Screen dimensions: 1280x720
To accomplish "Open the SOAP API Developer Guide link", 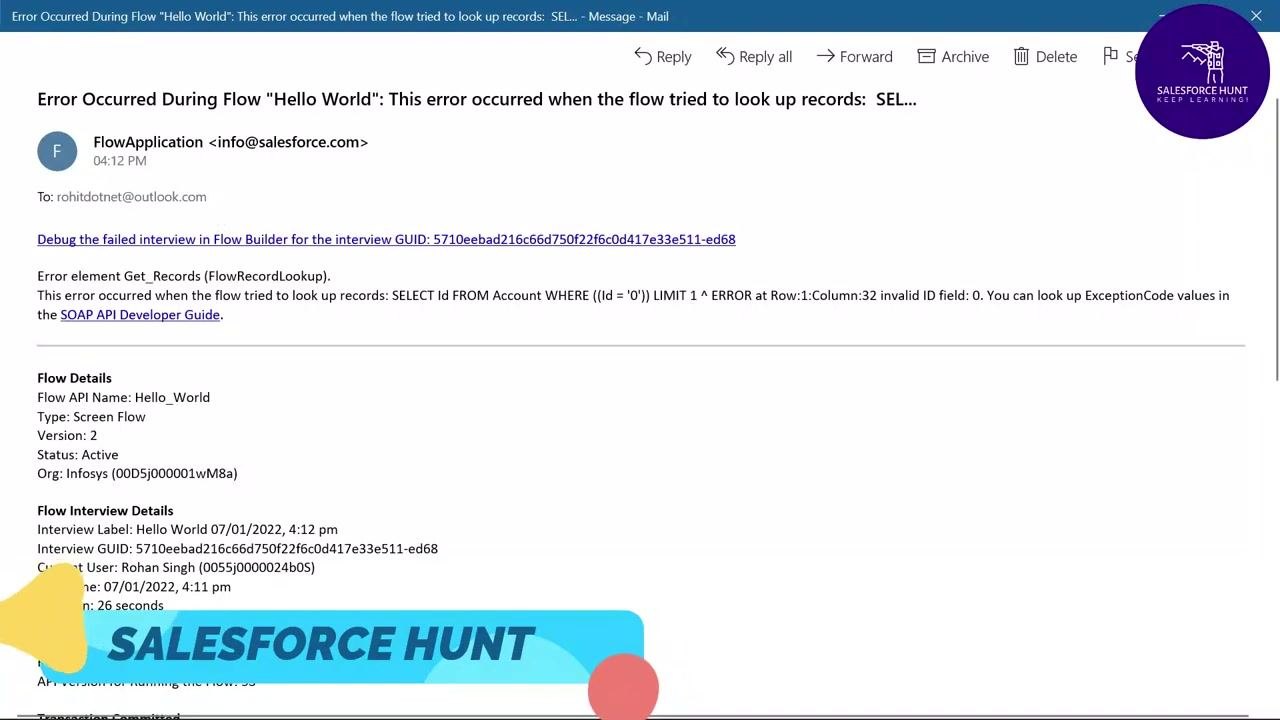I will click(140, 314).
